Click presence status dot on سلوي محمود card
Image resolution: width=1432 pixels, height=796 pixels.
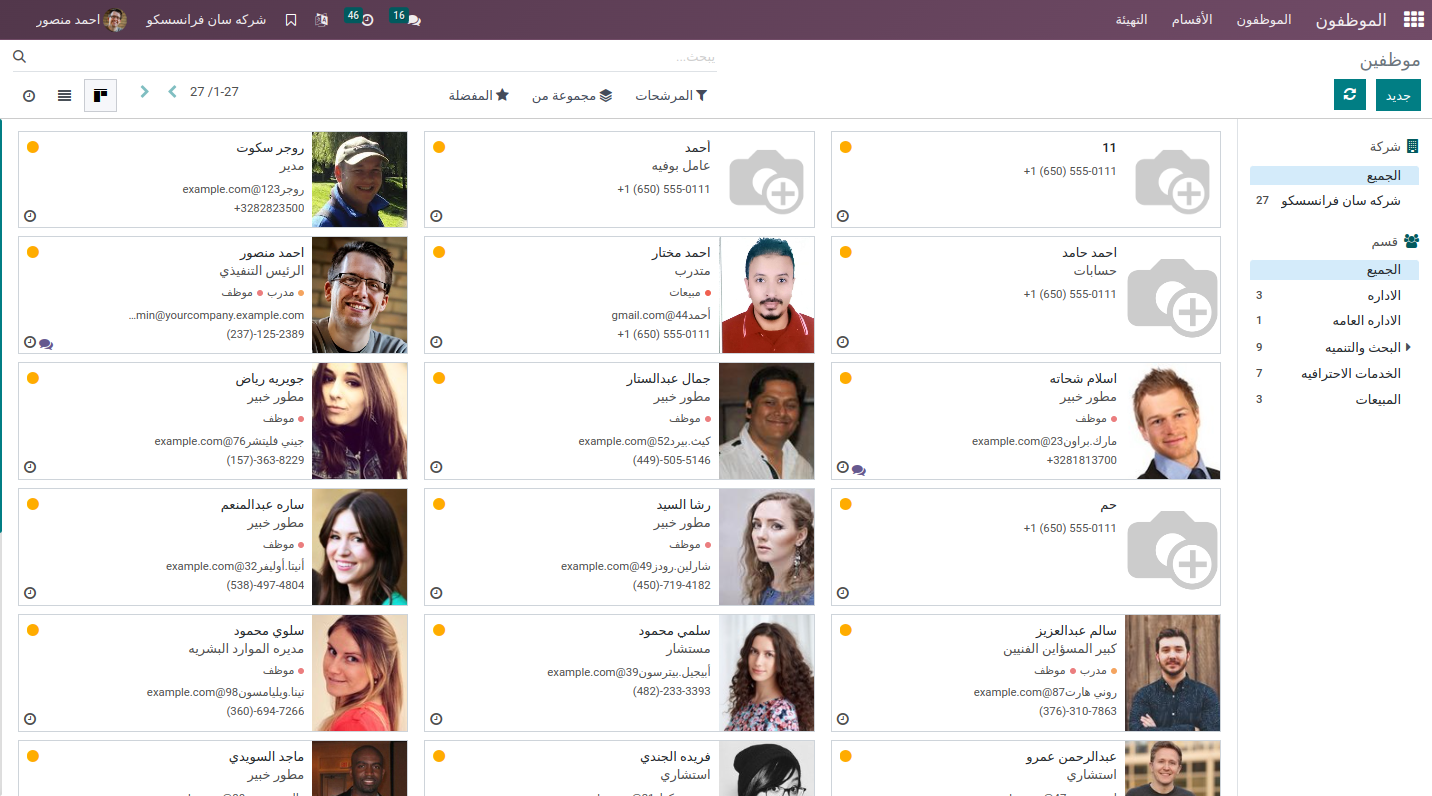[x=33, y=630]
